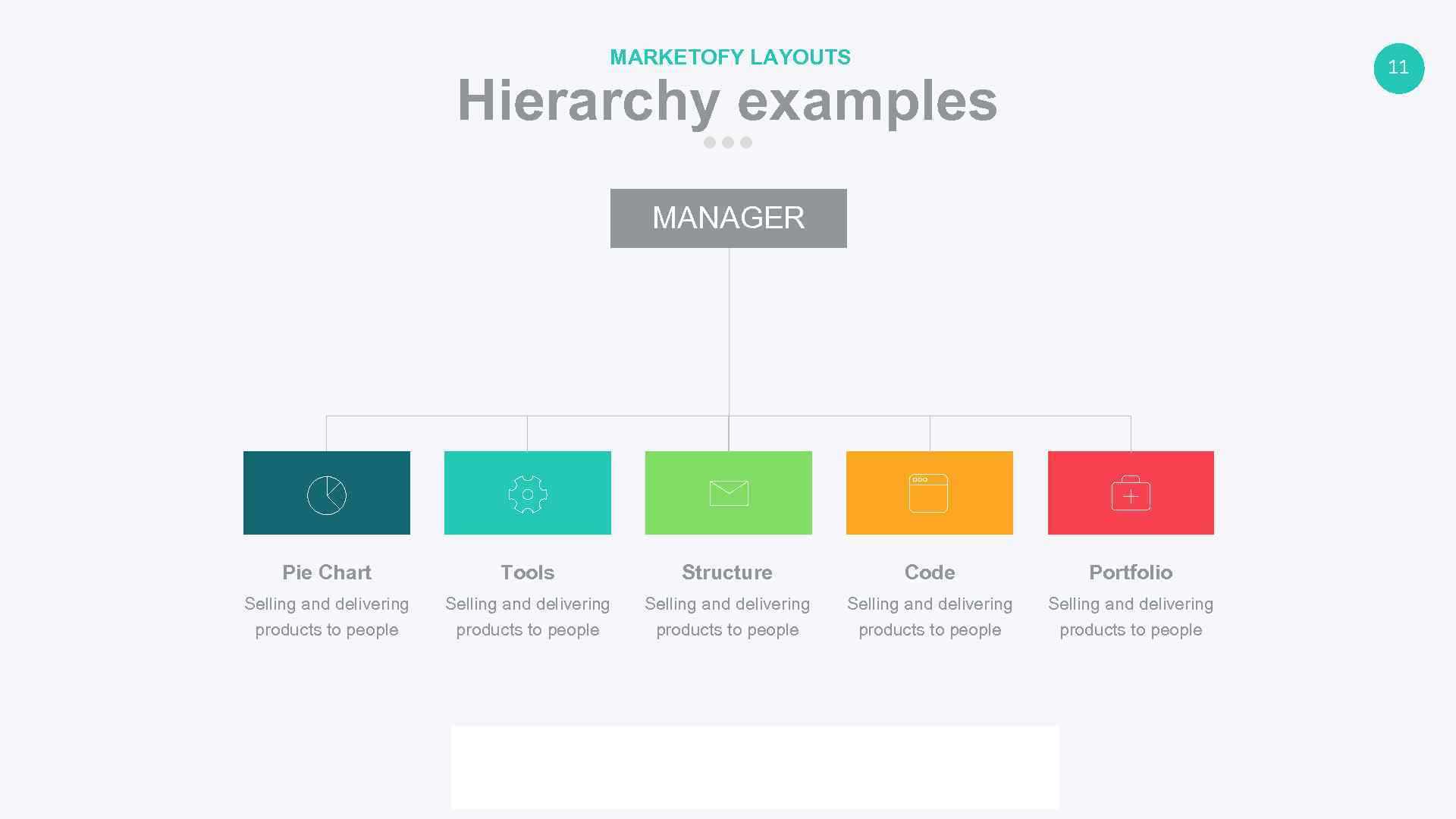1456x819 pixels.
Task: Select the gear icon above Tools
Action: (528, 494)
